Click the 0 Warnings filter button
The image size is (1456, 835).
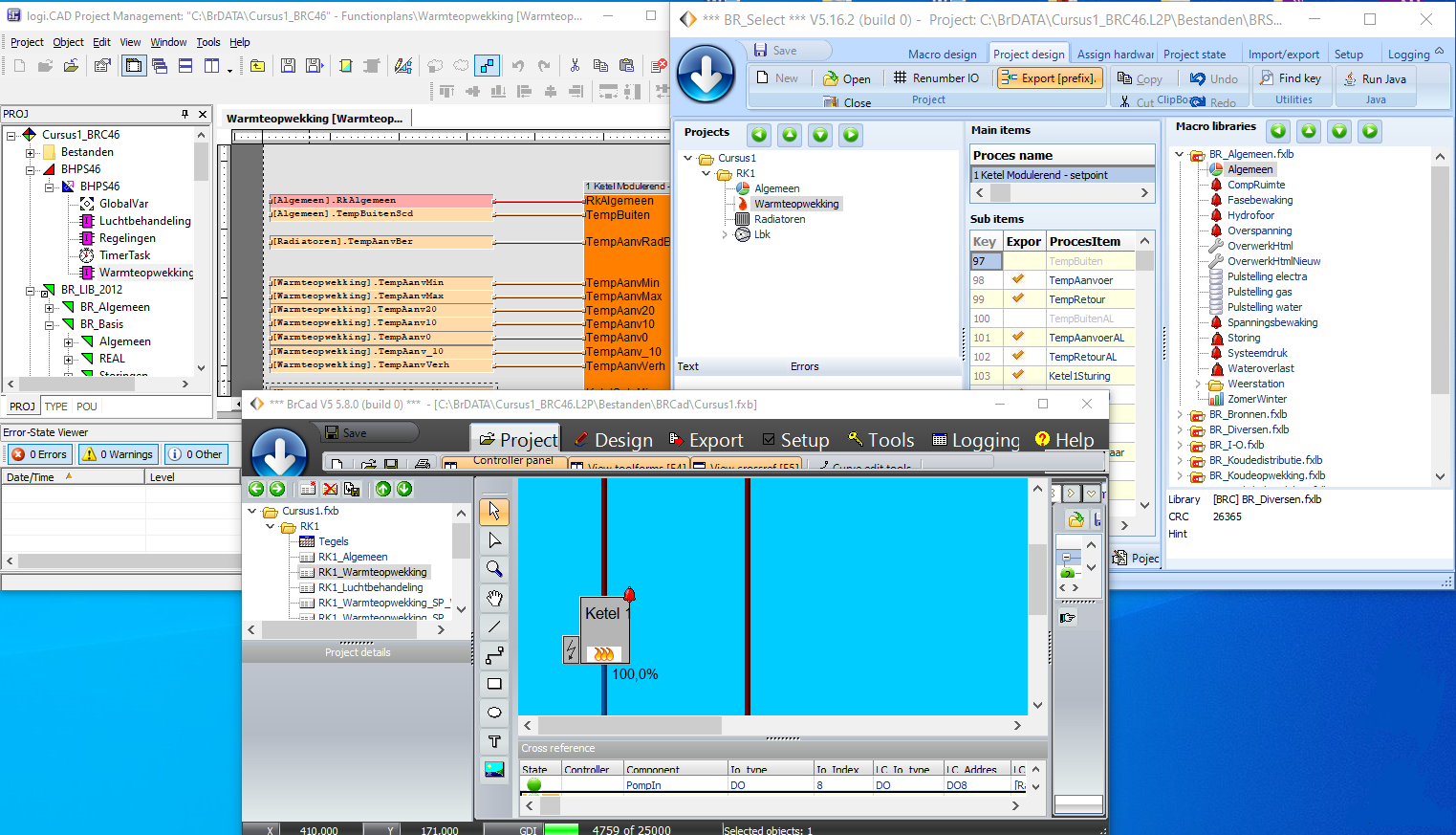[x=118, y=454]
